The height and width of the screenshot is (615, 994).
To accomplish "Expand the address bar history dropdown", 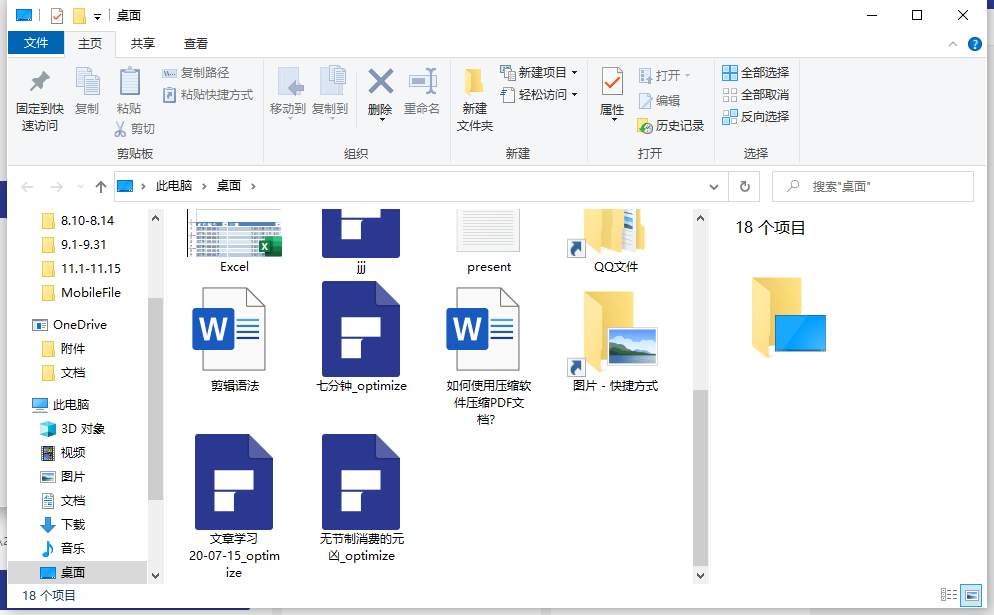I will pyautogui.click(x=713, y=186).
